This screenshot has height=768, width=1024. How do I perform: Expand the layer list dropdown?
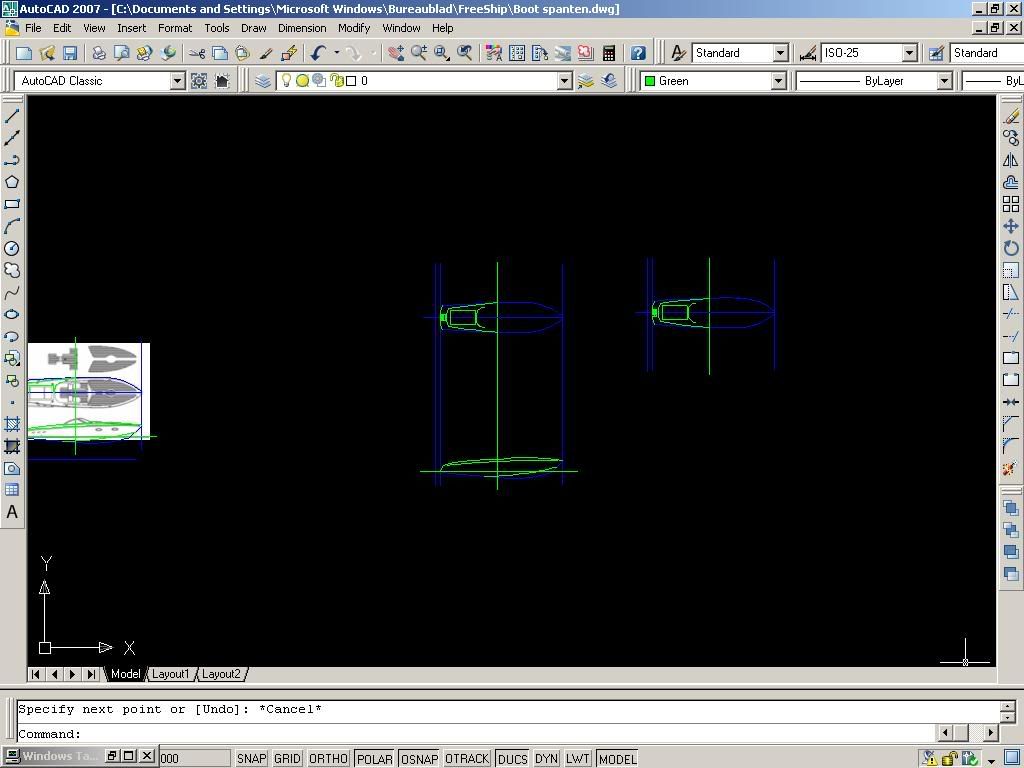click(x=564, y=81)
